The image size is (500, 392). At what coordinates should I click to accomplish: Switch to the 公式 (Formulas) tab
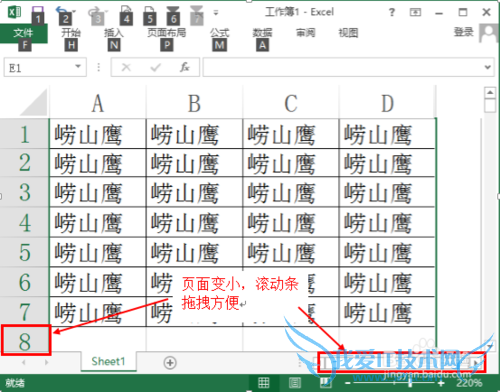[219, 33]
